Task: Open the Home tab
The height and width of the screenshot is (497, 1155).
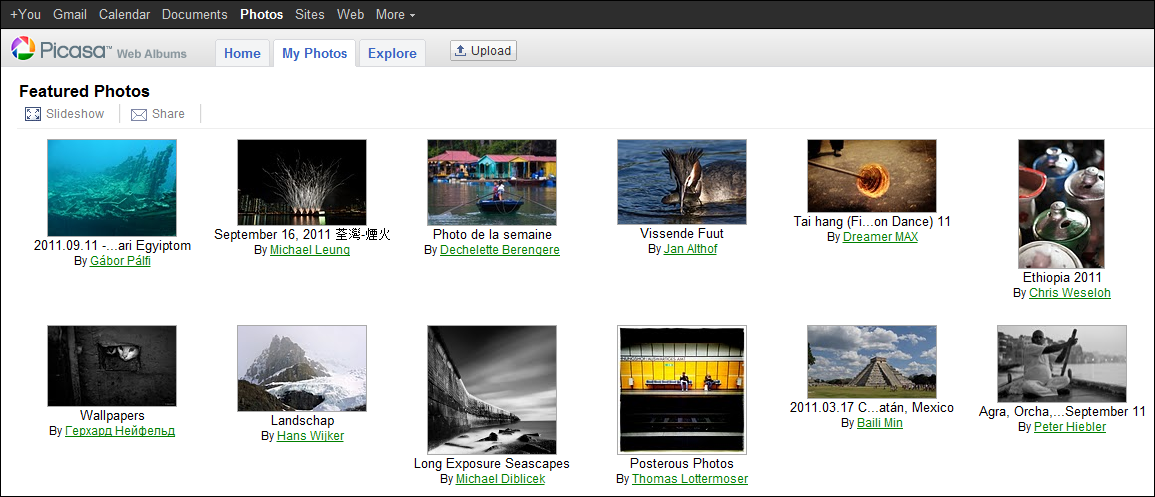Action: pos(242,53)
